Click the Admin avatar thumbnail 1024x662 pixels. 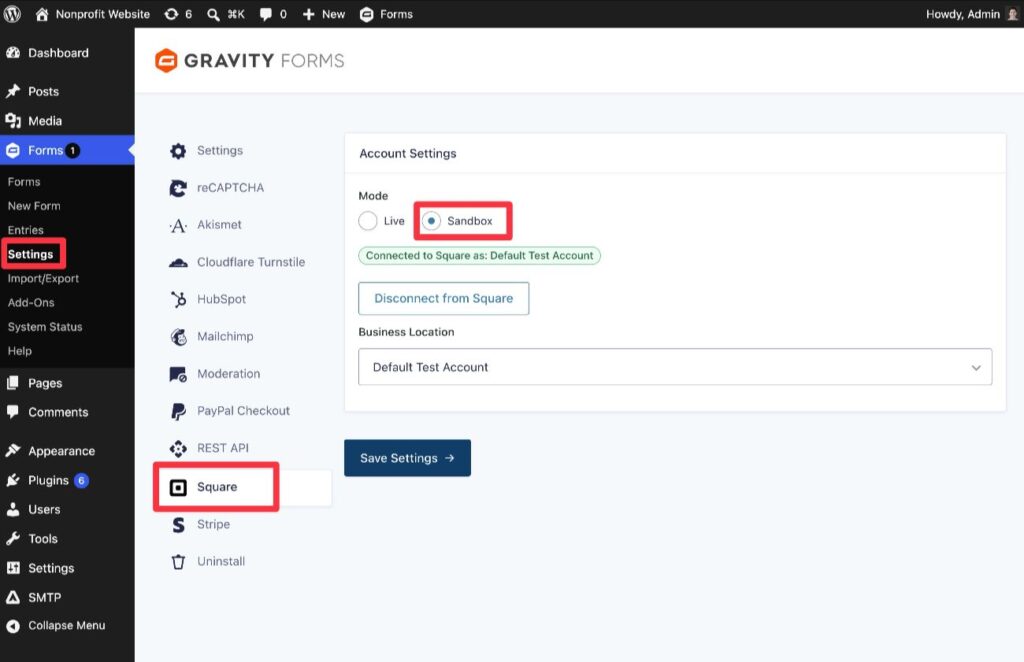tap(1013, 14)
